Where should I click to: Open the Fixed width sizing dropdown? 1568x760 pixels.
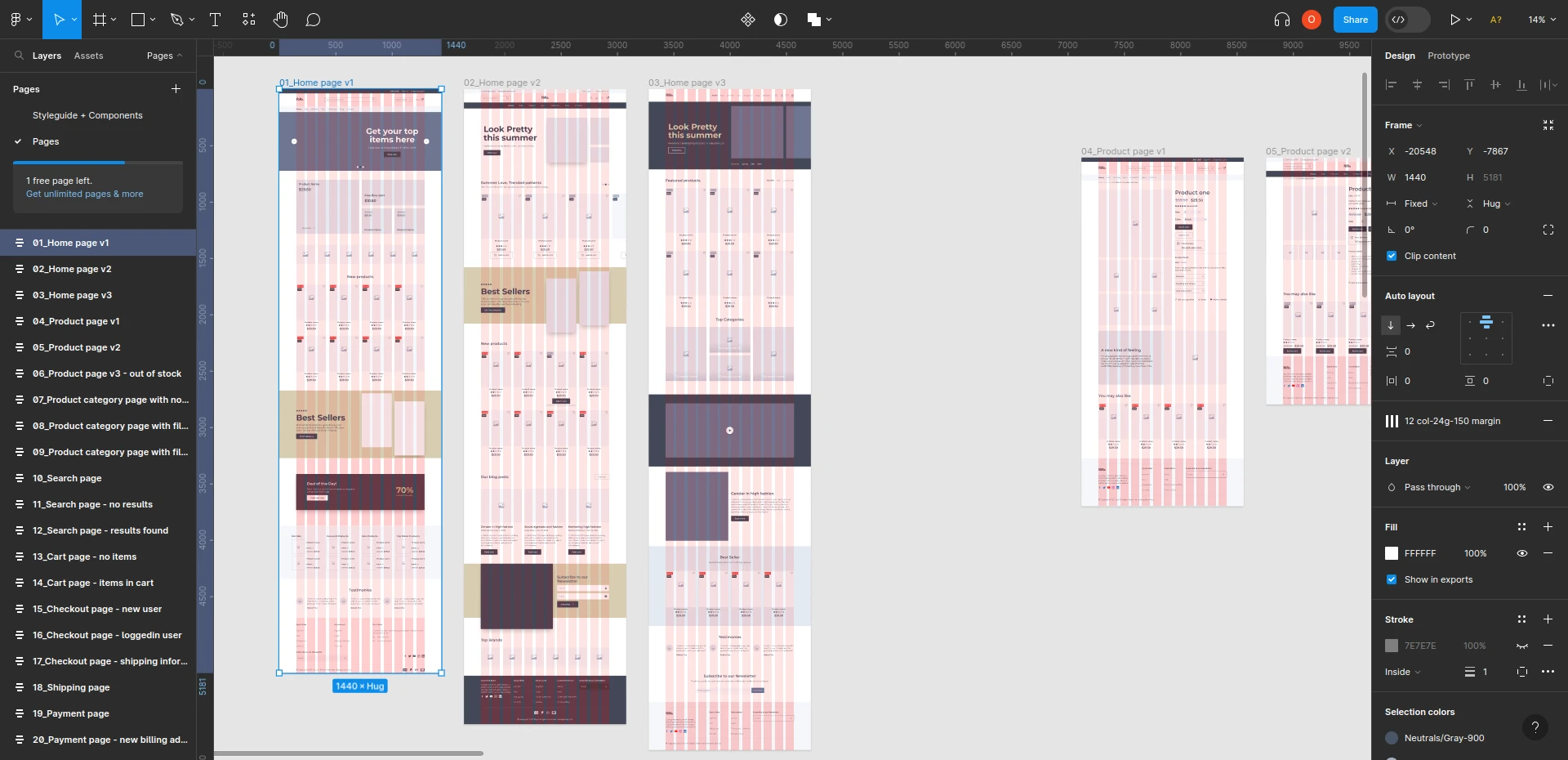pyautogui.click(x=1418, y=203)
